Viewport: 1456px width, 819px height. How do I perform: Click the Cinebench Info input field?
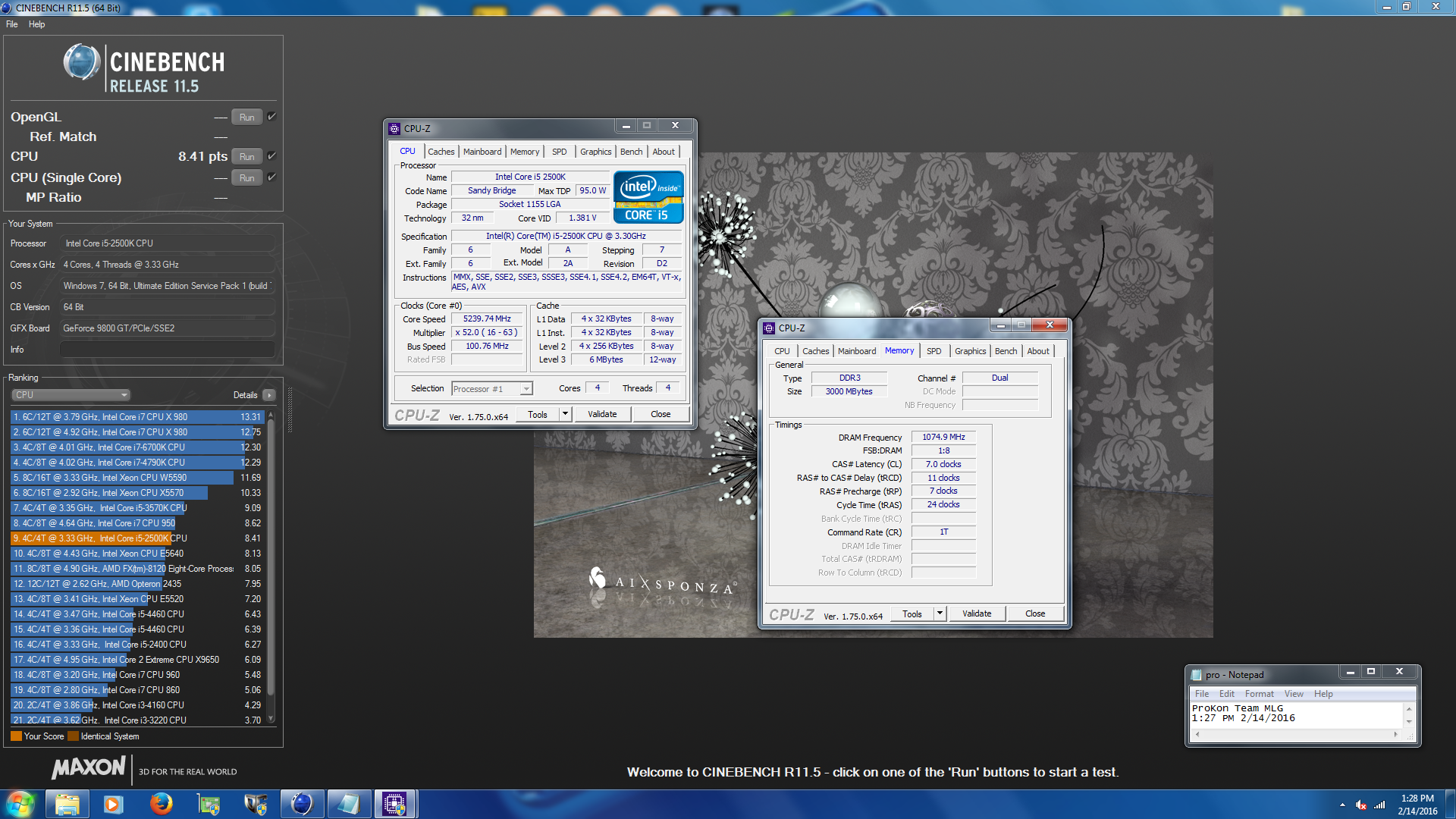point(167,349)
